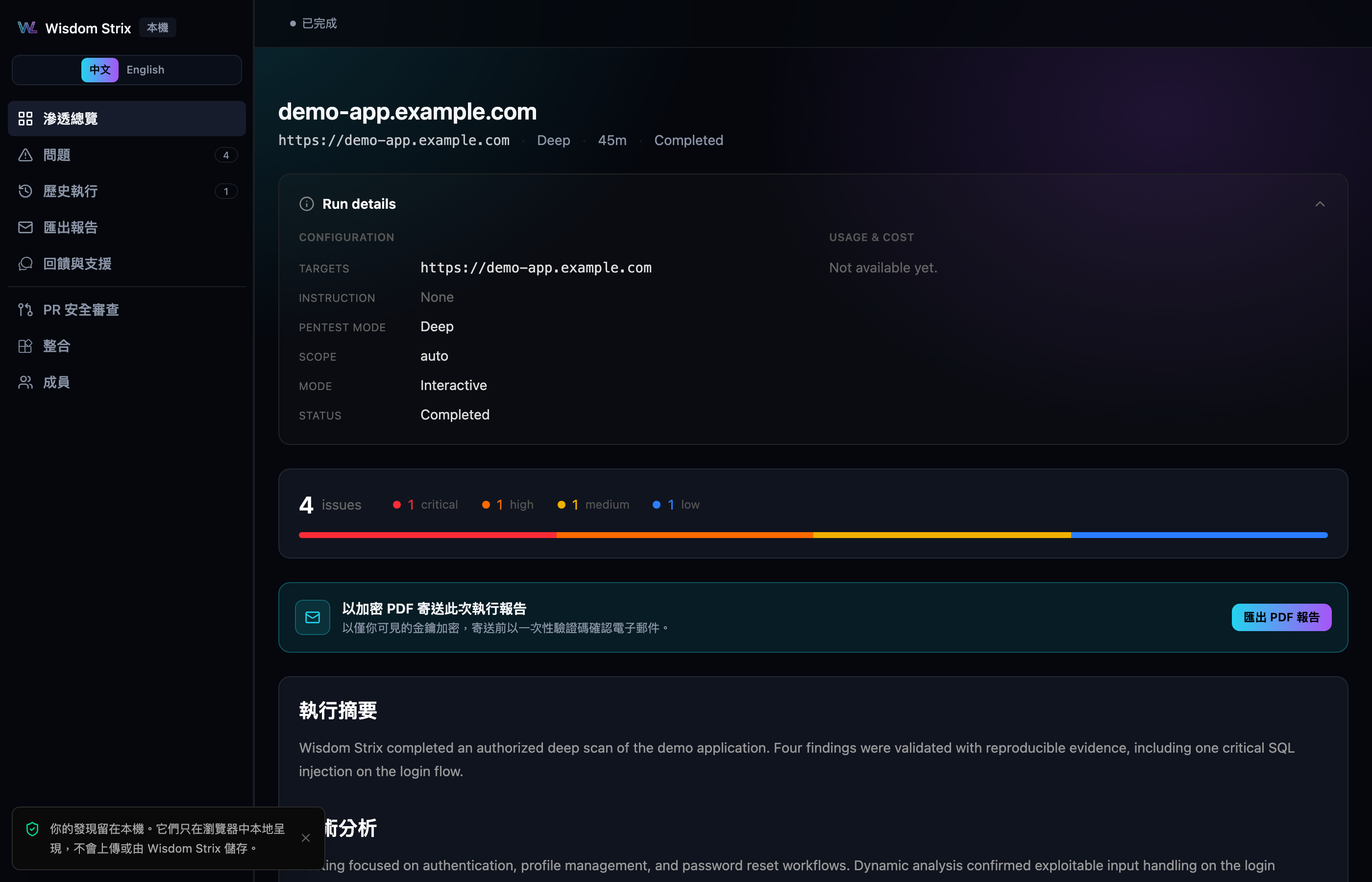Click the PR 安全審查 pull request icon
The width and height of the screenshot is (1372, 882).
coord(25,310)
